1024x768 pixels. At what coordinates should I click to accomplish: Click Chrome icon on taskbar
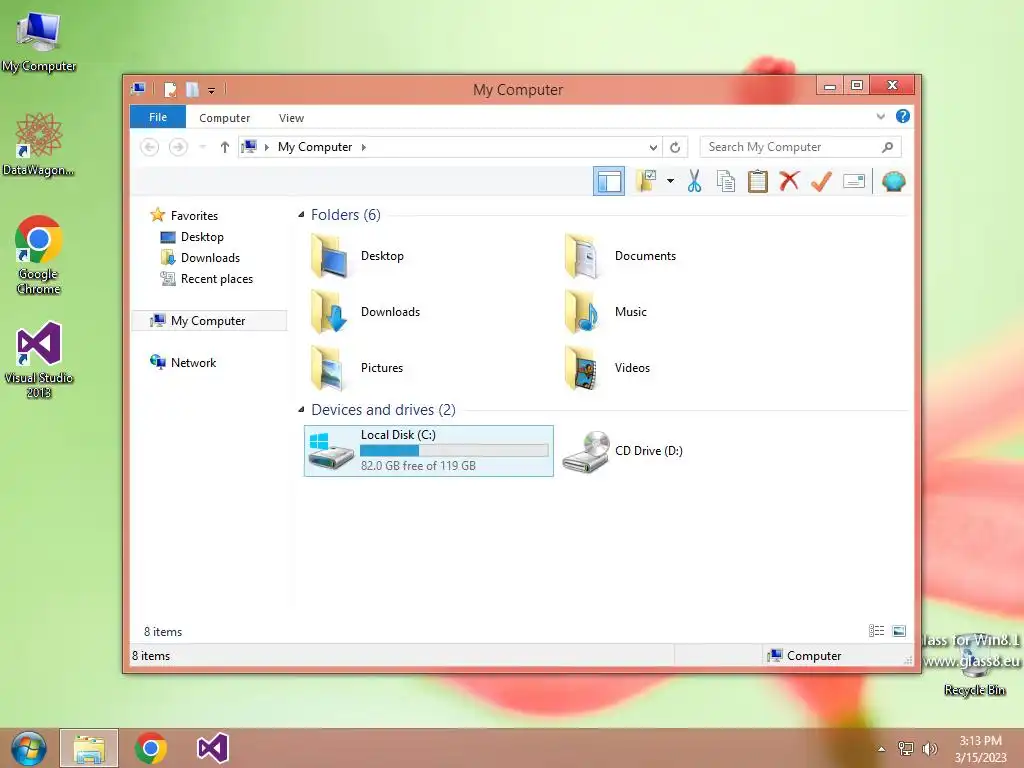pos(151,748)
